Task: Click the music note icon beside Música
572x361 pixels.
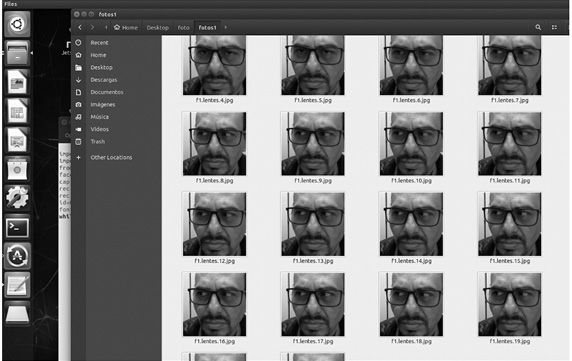Action: 78,117
